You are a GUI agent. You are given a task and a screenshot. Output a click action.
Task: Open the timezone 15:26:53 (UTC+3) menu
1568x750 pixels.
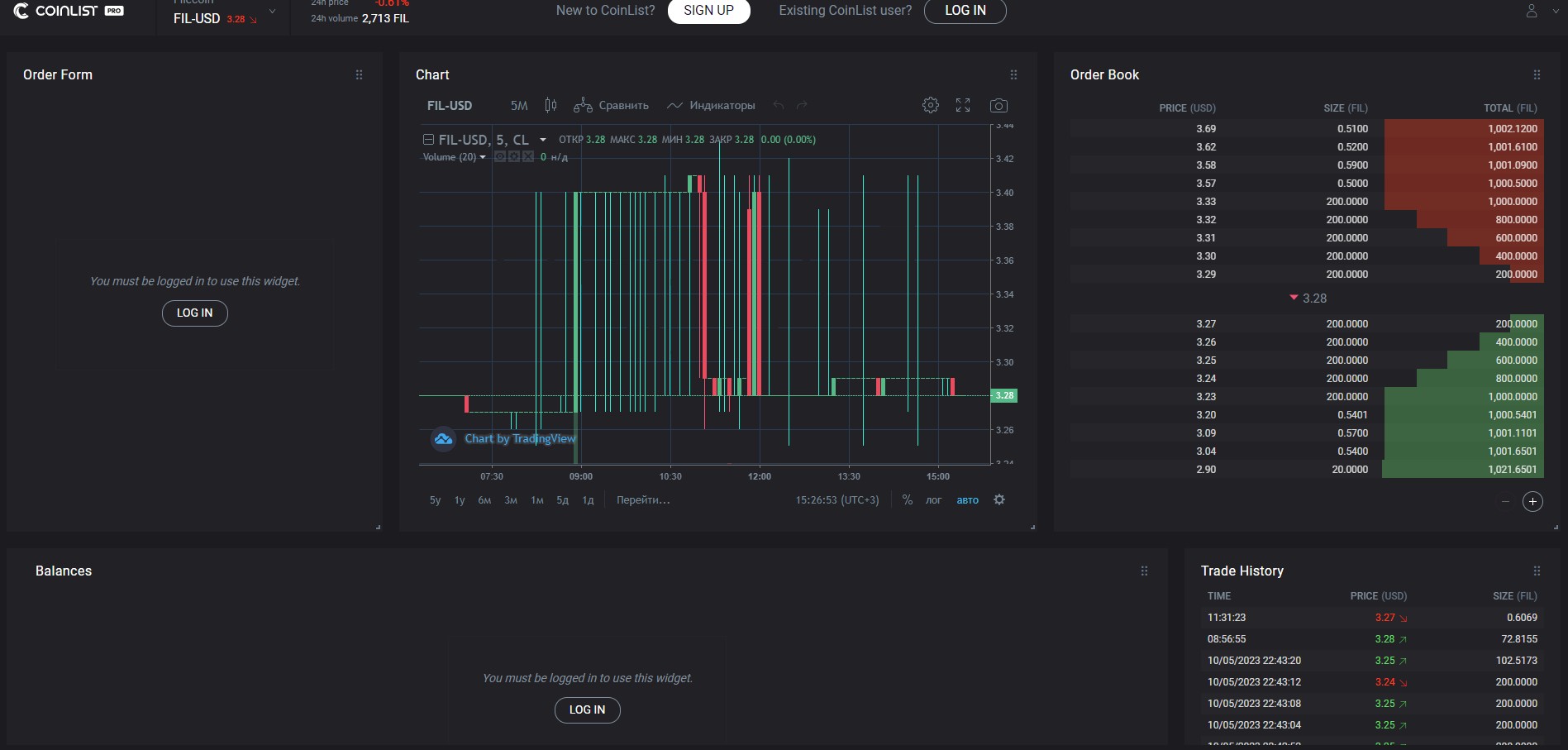(x=837, y=500)
